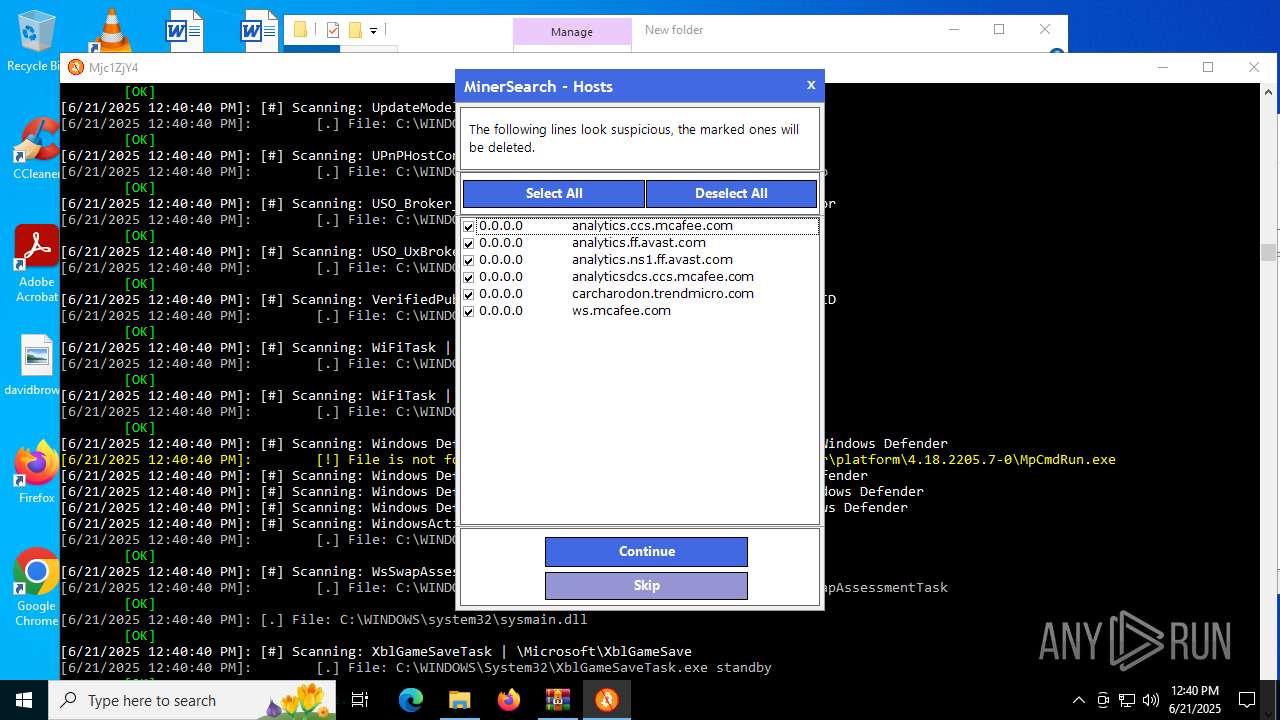Screen dimensions: 1280x720
Task: Uncheck the analytics.ff.avast.com entry
Action: [x=468, y=243]
